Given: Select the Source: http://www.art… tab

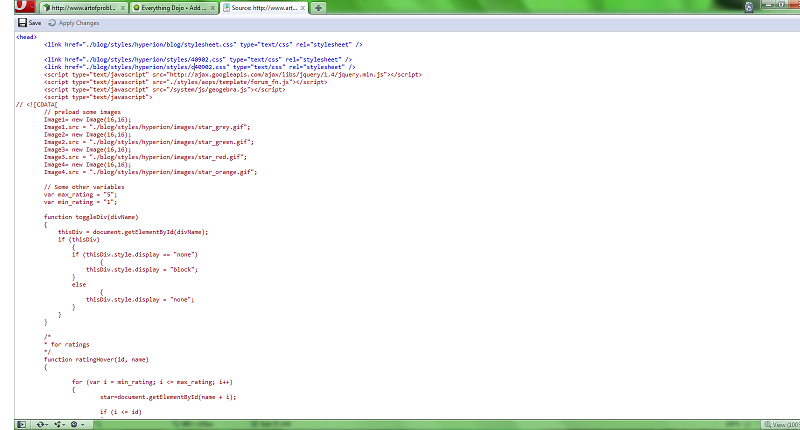Looking at the screenshot, I should pyautogui.click(x=264, y=8).
